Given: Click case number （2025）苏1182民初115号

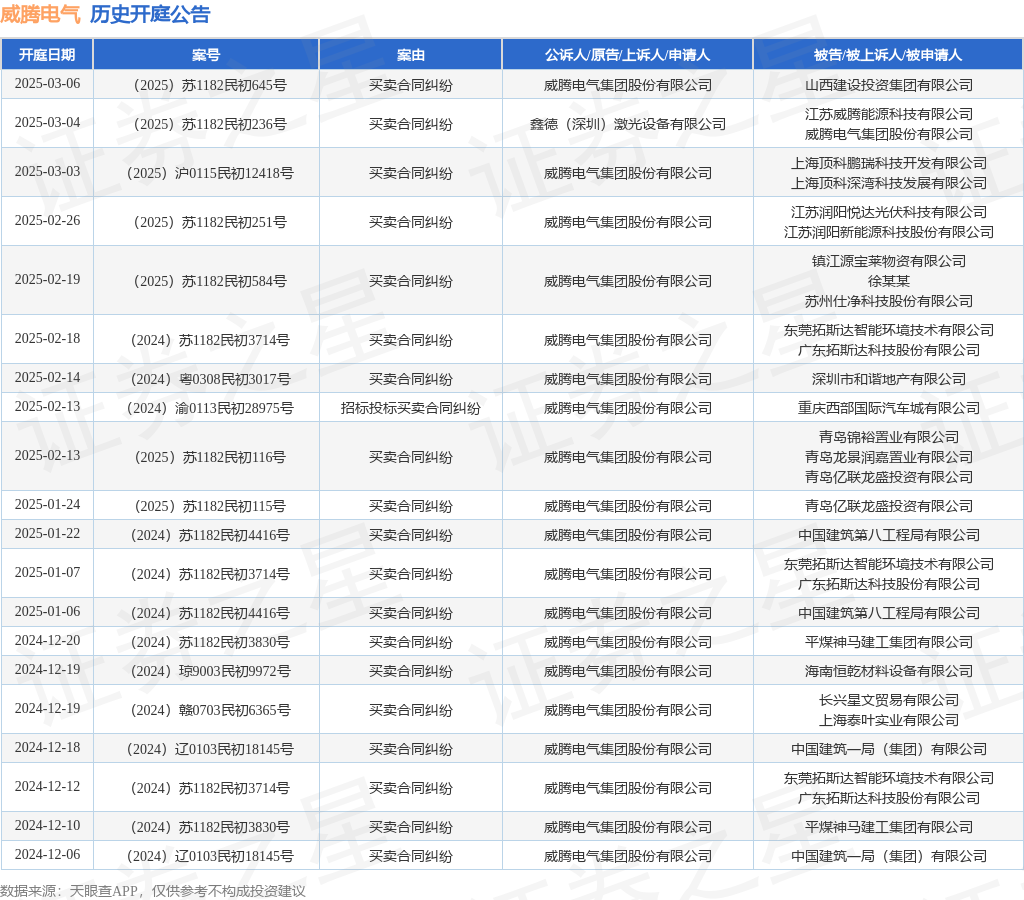Looking at the screenshot, I should tap(206, 506).
